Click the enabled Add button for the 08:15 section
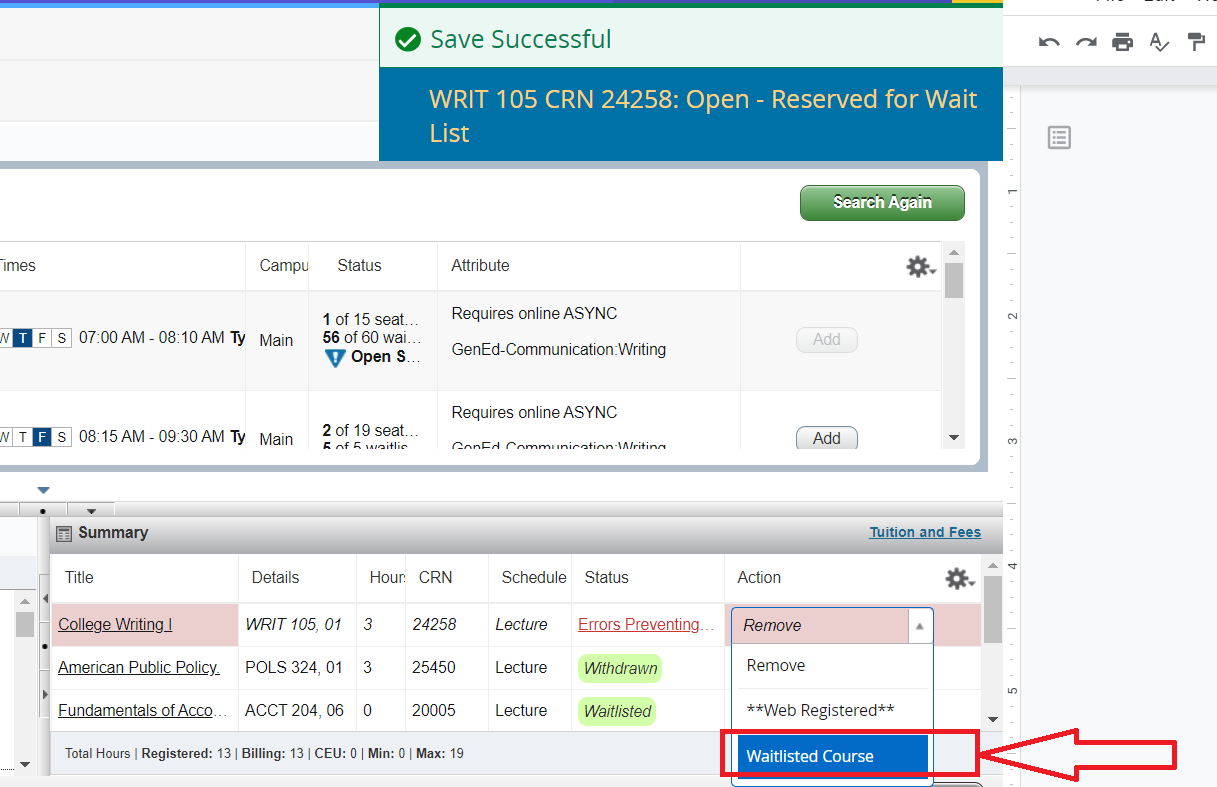This screenshot has height=787, width=1217. pos(826,438)
